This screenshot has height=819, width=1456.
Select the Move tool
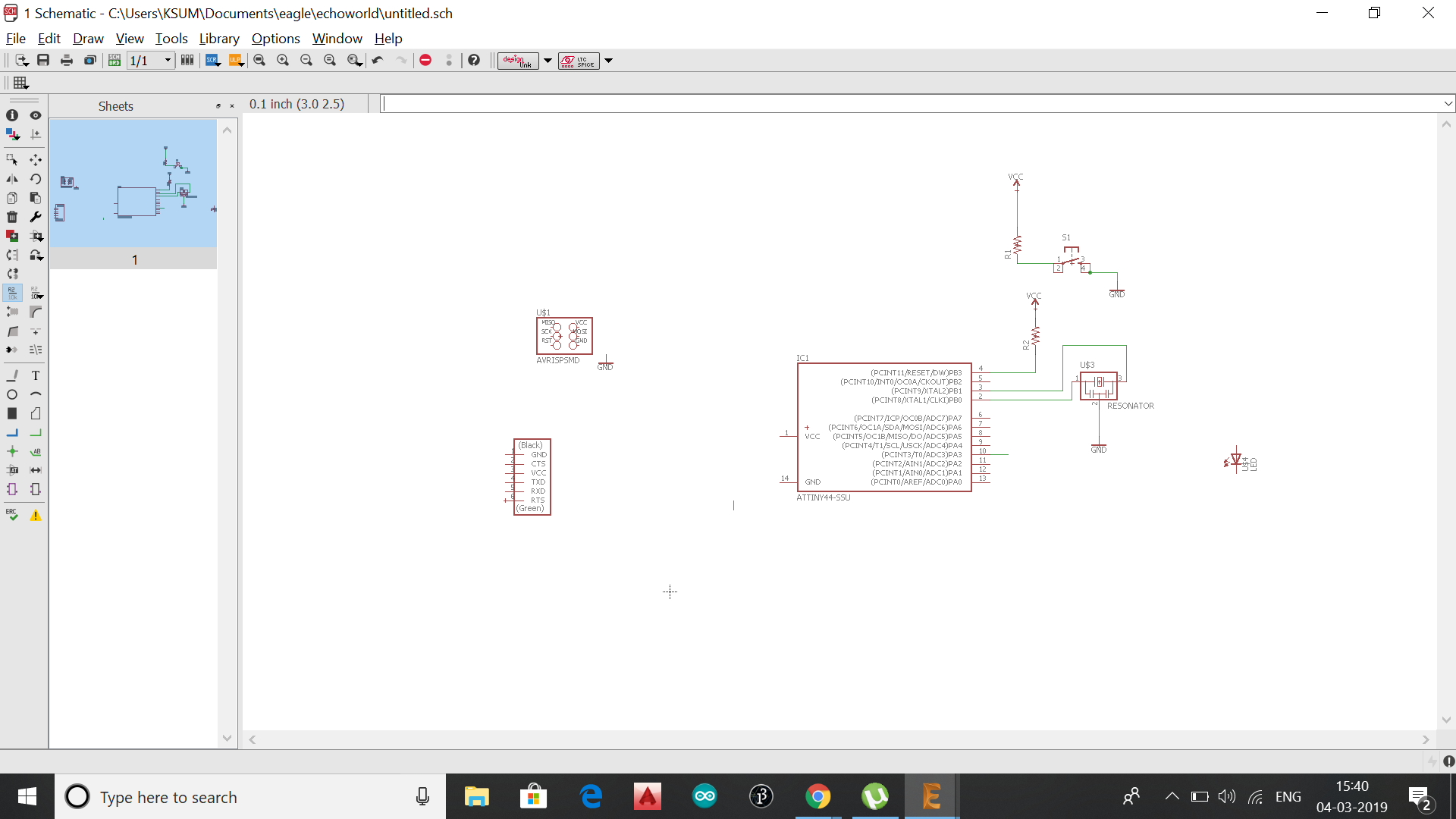pos(36,160)
